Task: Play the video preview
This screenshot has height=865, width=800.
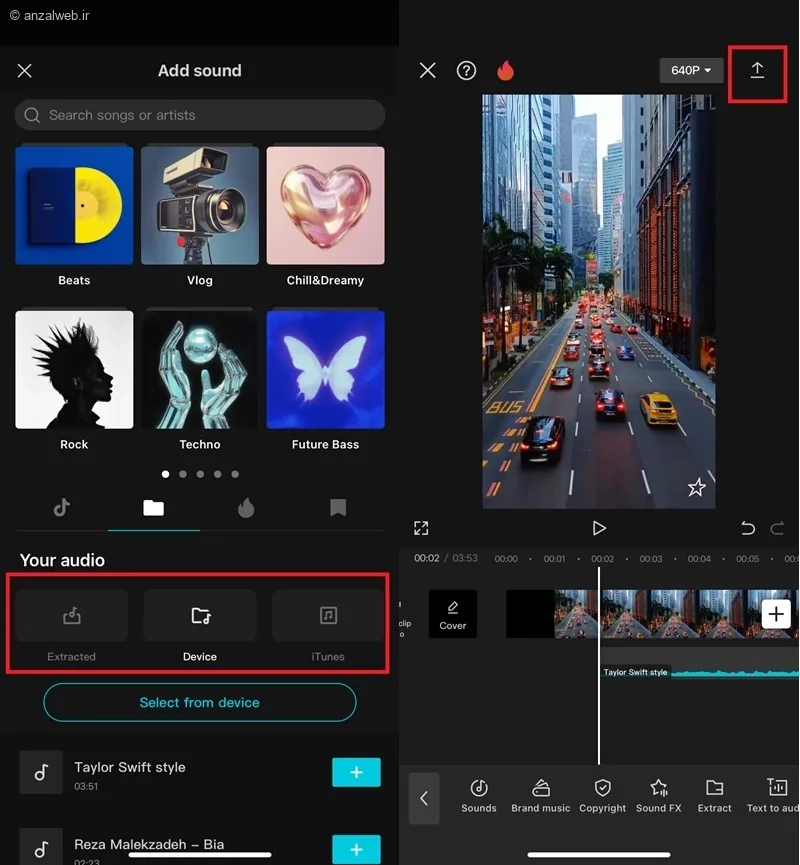Action: tap(598, 528)
